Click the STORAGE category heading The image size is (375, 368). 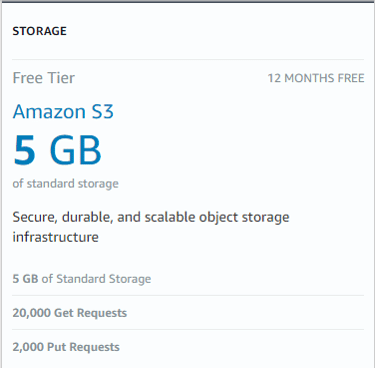40,31
